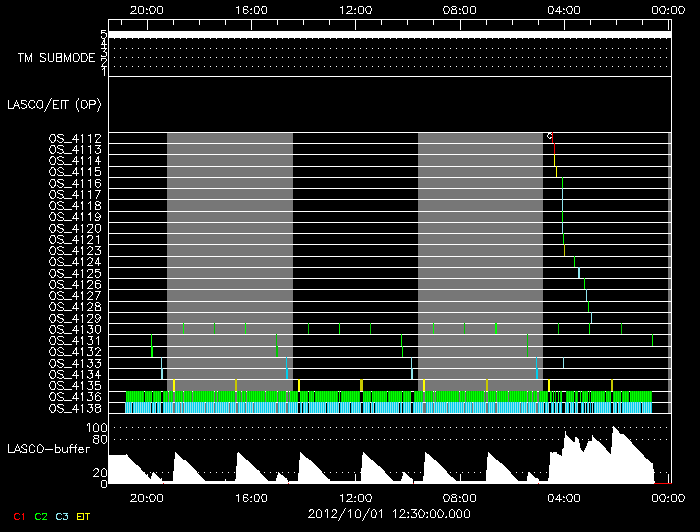This screenshot has height=532, width=700.
Task: Click the yellow EIT legend entry
Action: point(83,516)
